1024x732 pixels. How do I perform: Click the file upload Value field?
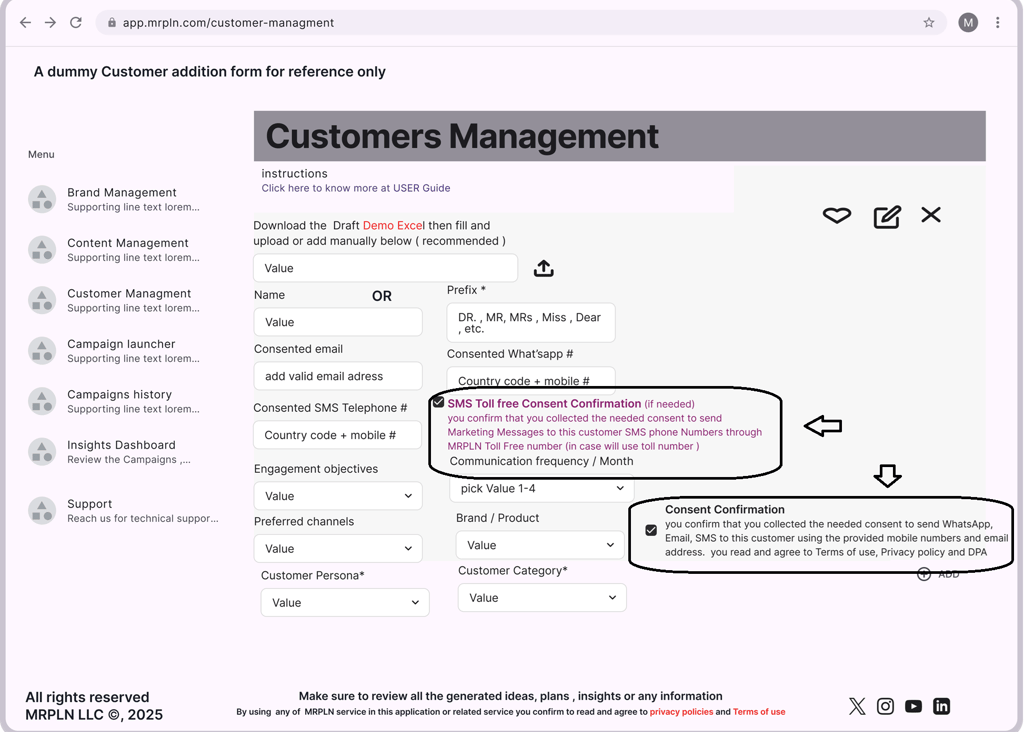pos(385,268)
